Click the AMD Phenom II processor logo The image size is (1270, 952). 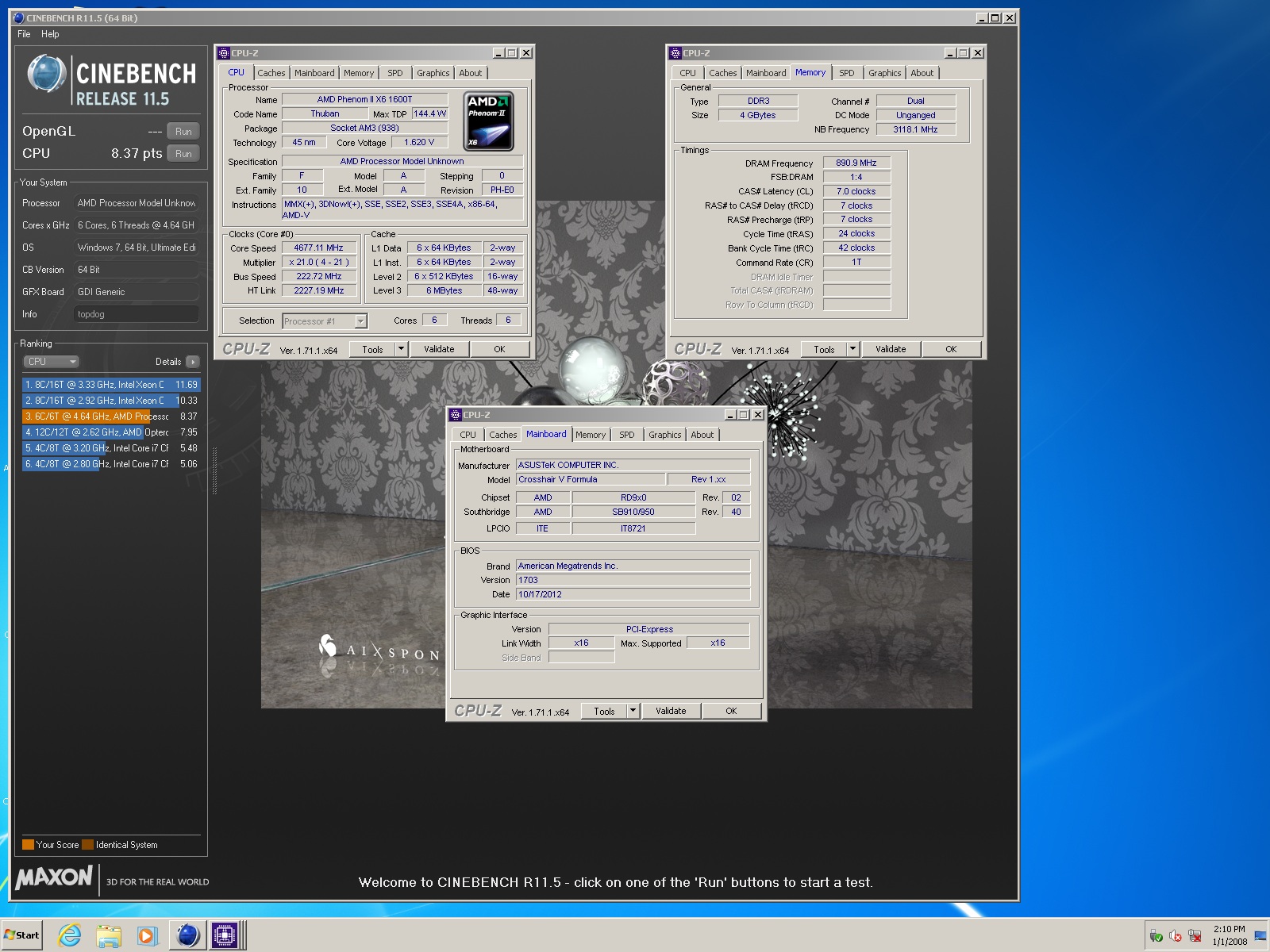click(488, 121)
